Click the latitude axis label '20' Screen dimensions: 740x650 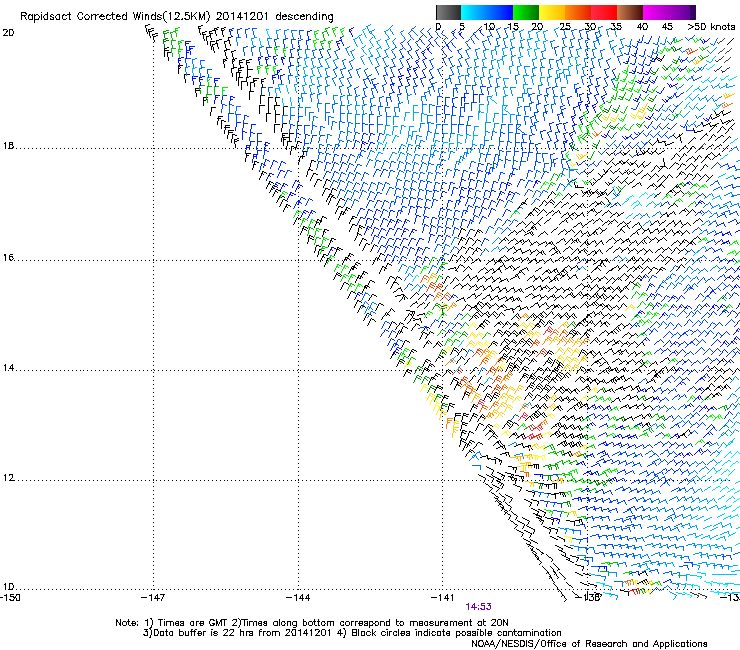coord(8,33)
